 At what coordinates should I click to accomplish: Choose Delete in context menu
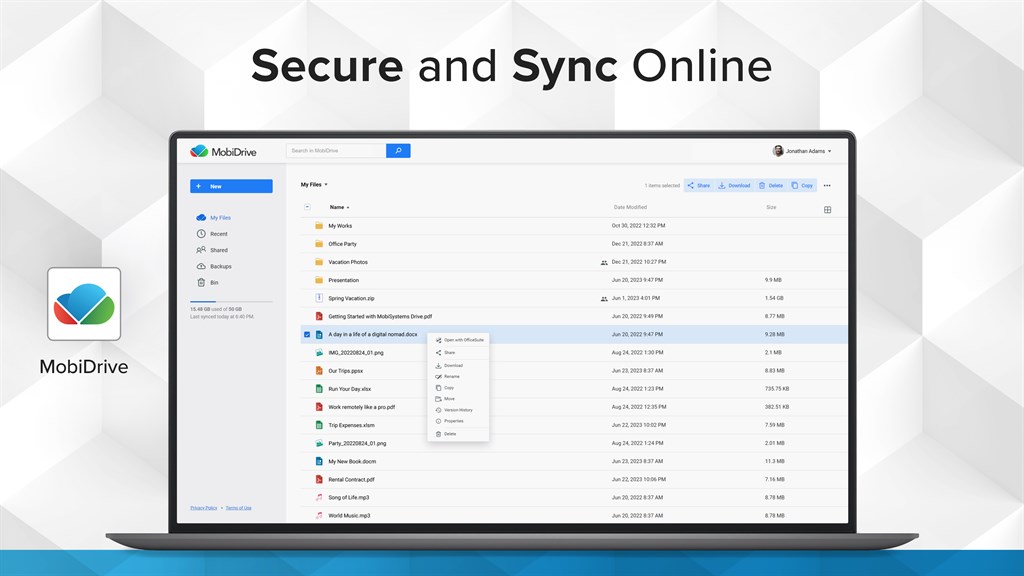tap(458, 434)
